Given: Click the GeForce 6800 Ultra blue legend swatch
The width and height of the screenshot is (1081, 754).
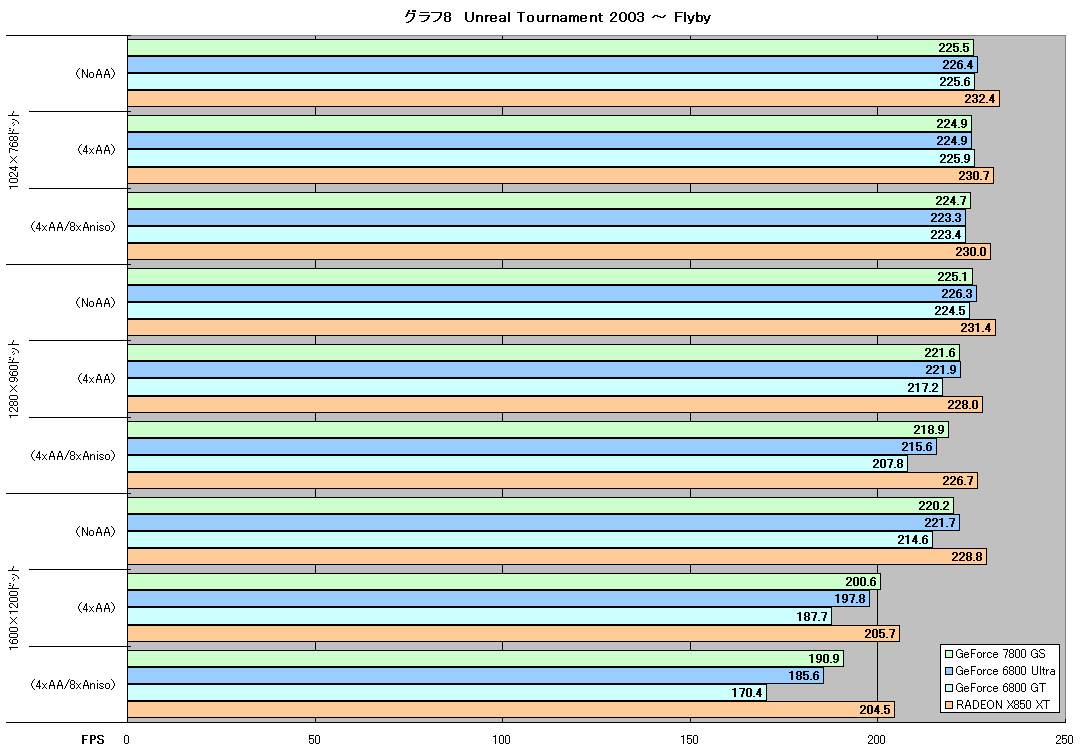Looking at the screenshot, I should 949,671.
